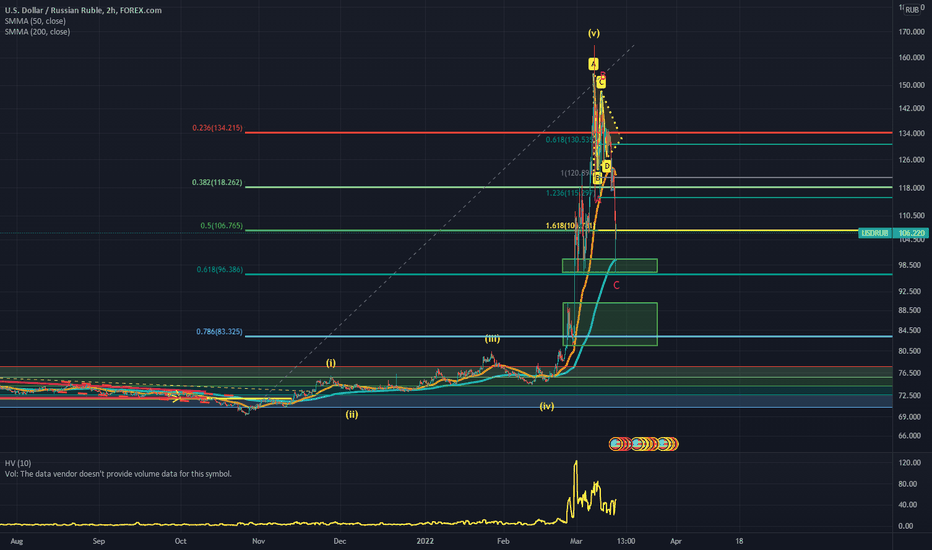Select the yellow C wave label
The image size is (932, 550).
(602, 83)
